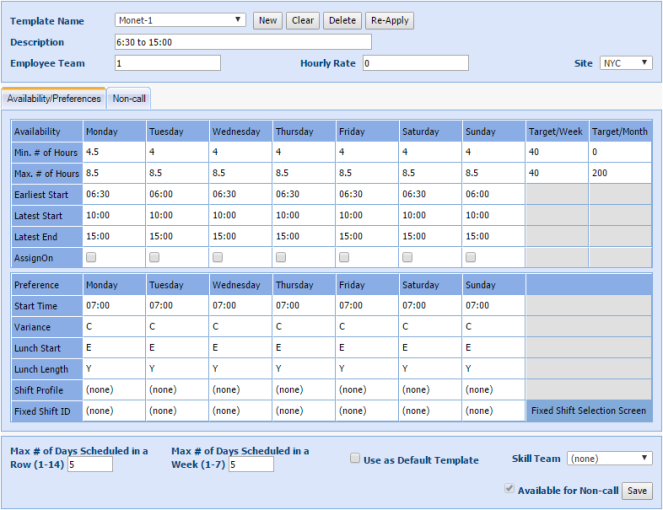The height and width of the screenshot is (510, 663).
Task: Save the template with Save button
Action: [638, 491]
